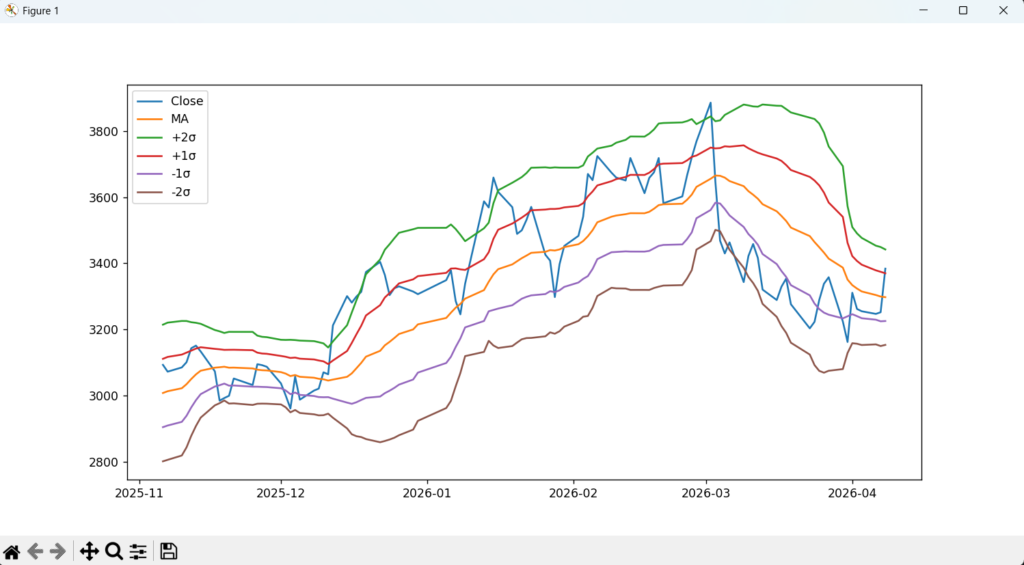The image size is (1024, 565).
Task: Click the orange MA swatch in legend
Action: [150, 119]
